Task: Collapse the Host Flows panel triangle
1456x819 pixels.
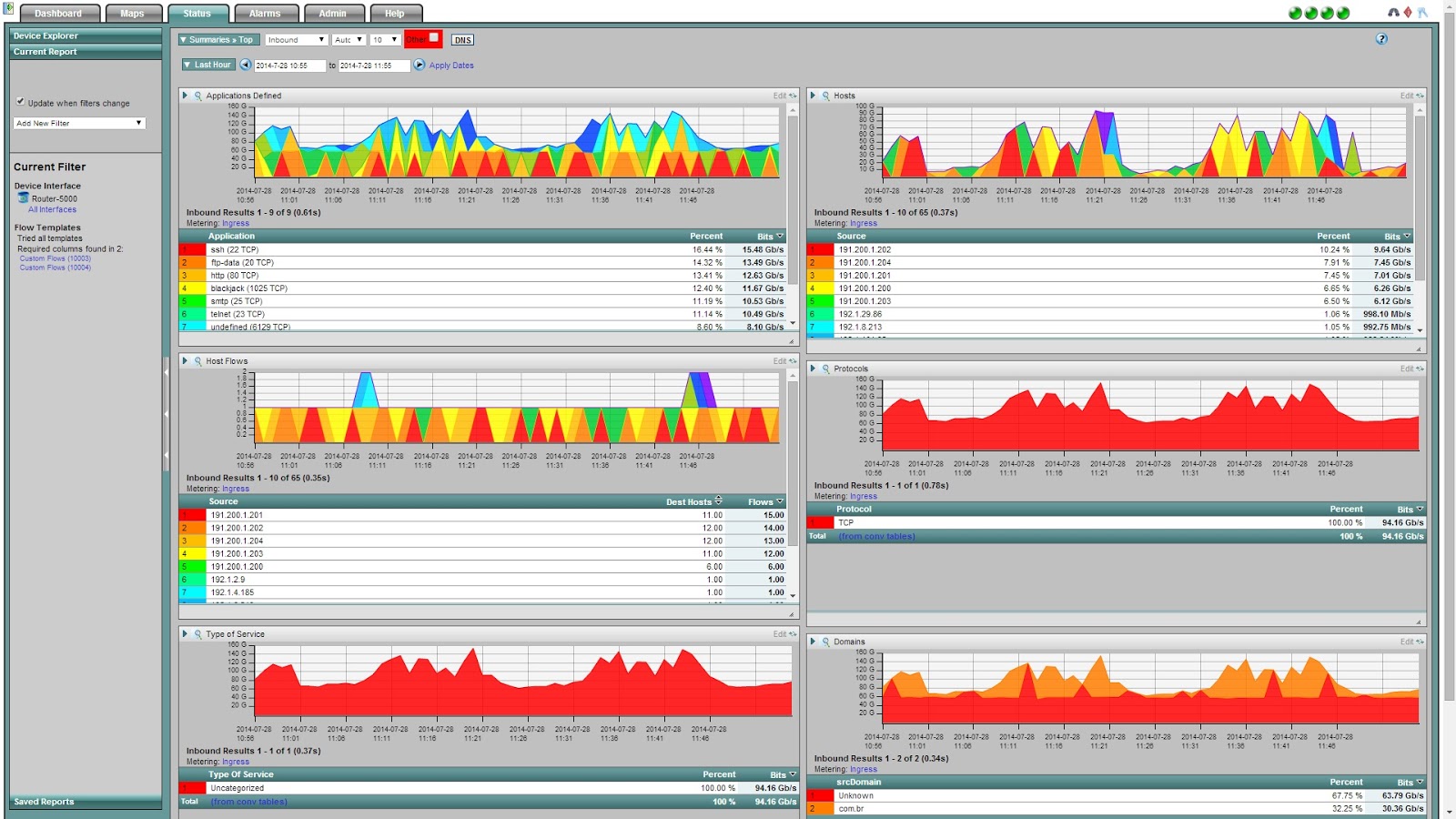Action: (x=187, y=360)
